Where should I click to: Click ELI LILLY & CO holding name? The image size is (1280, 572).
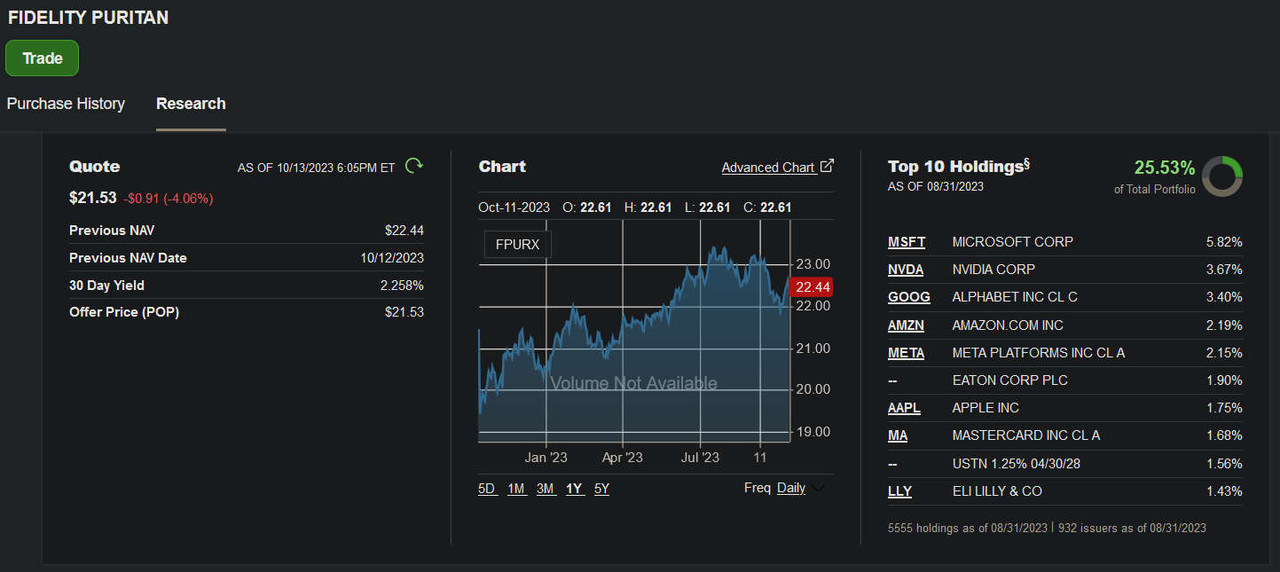coord(997,491)
